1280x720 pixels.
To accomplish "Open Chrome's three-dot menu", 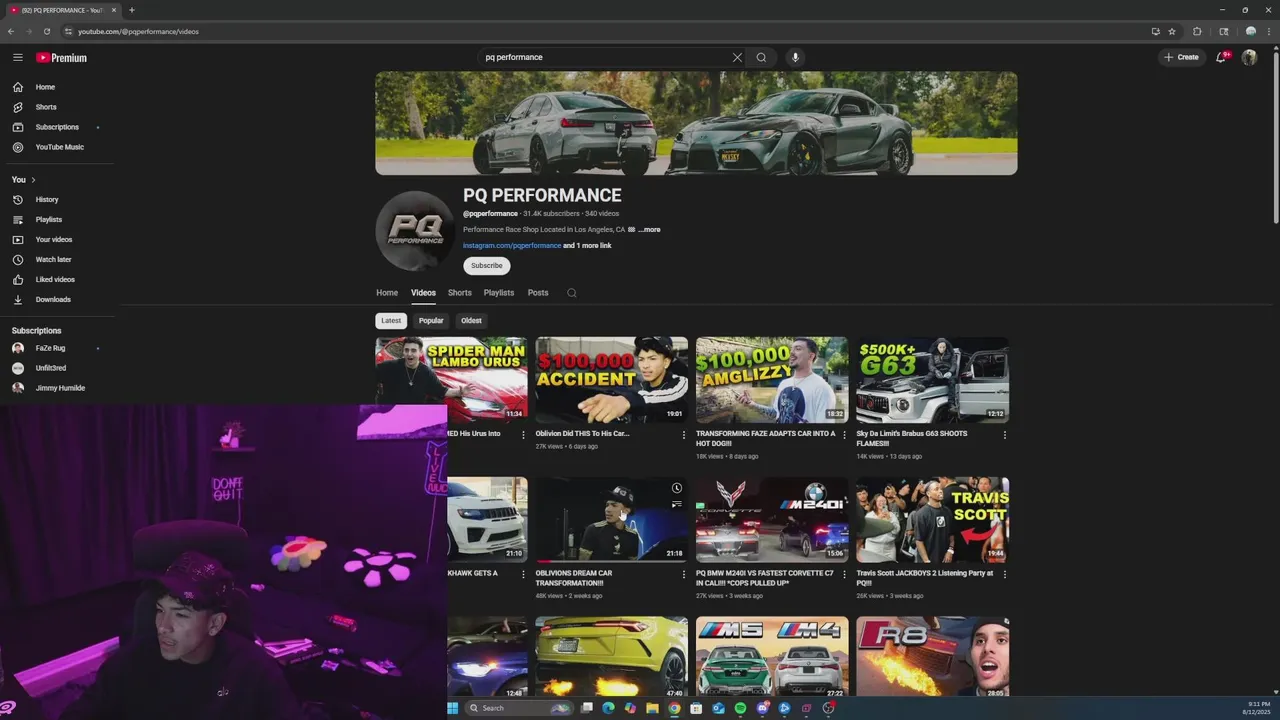I will pyautogui.click(x=1269, y=31).
